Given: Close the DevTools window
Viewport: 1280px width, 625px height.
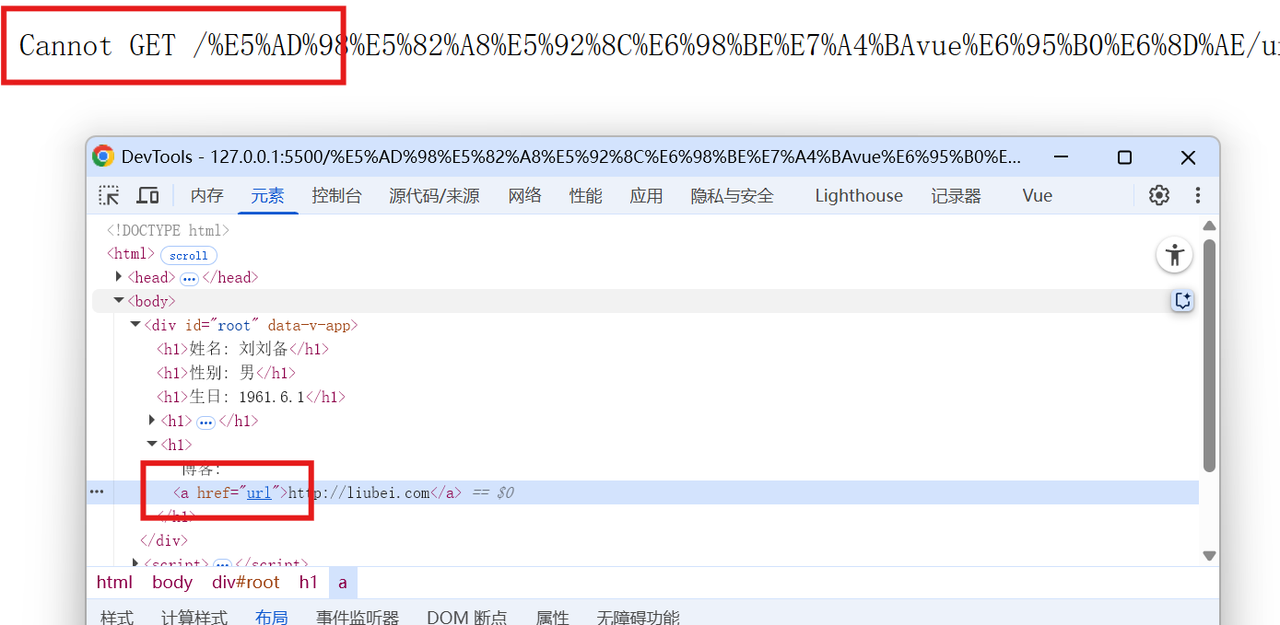Looking at the screenshot, I should pos(1188,157).
